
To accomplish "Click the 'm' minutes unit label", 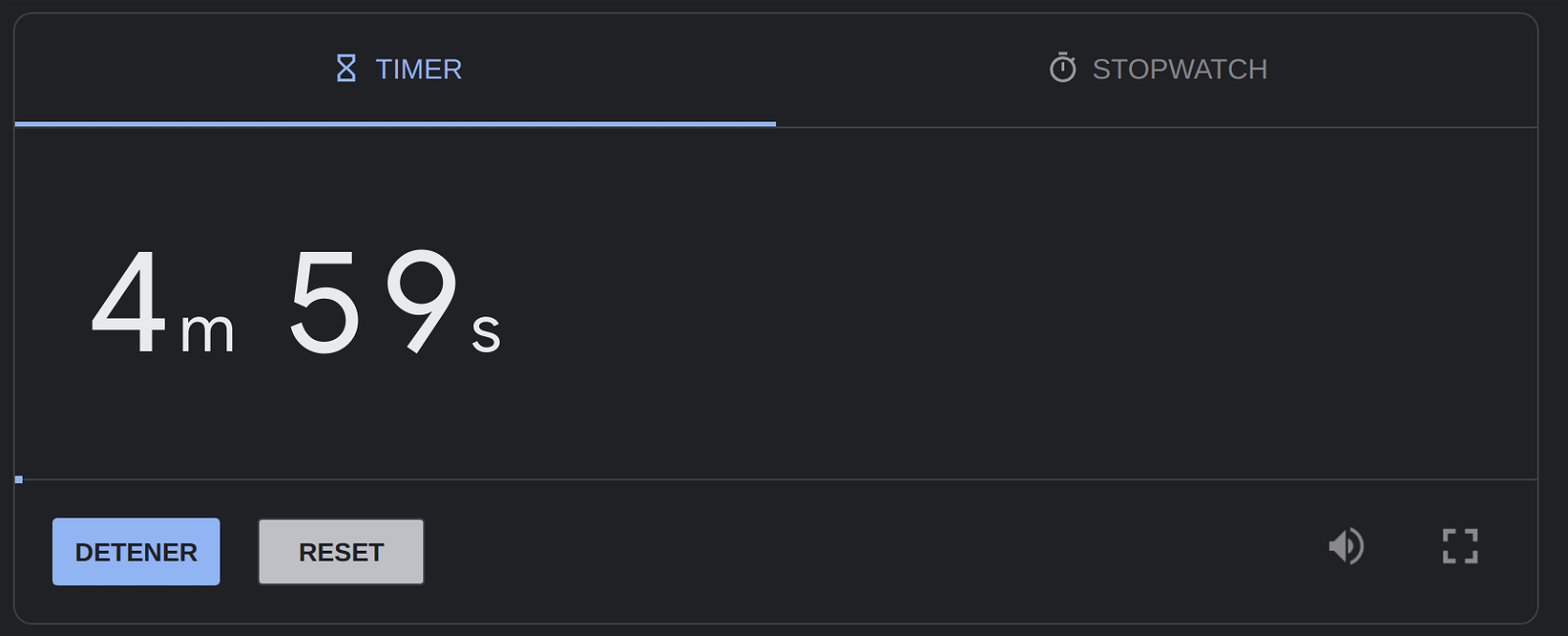I will point(208,331).
